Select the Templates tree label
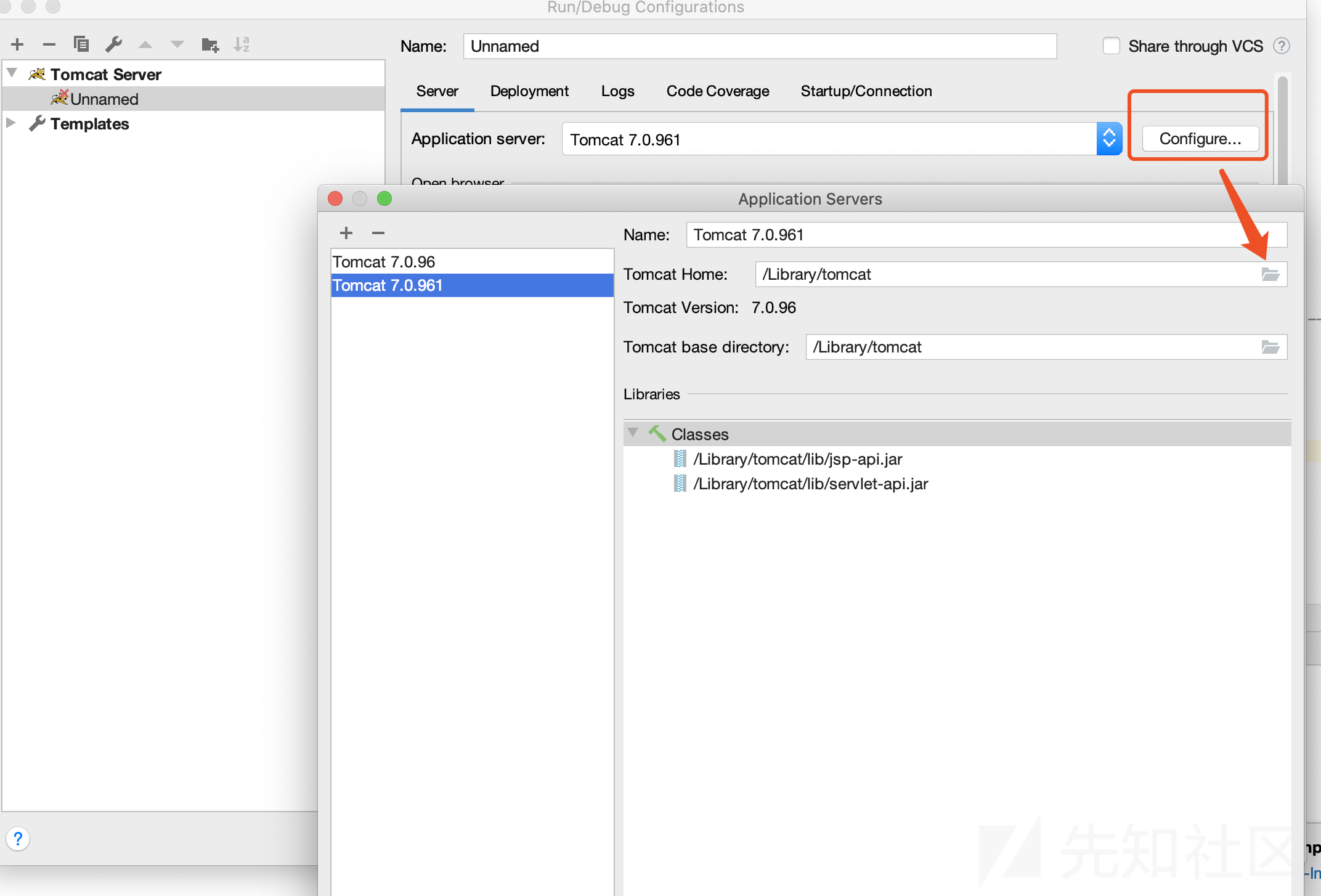The image size is (1321, 896). 90,124
